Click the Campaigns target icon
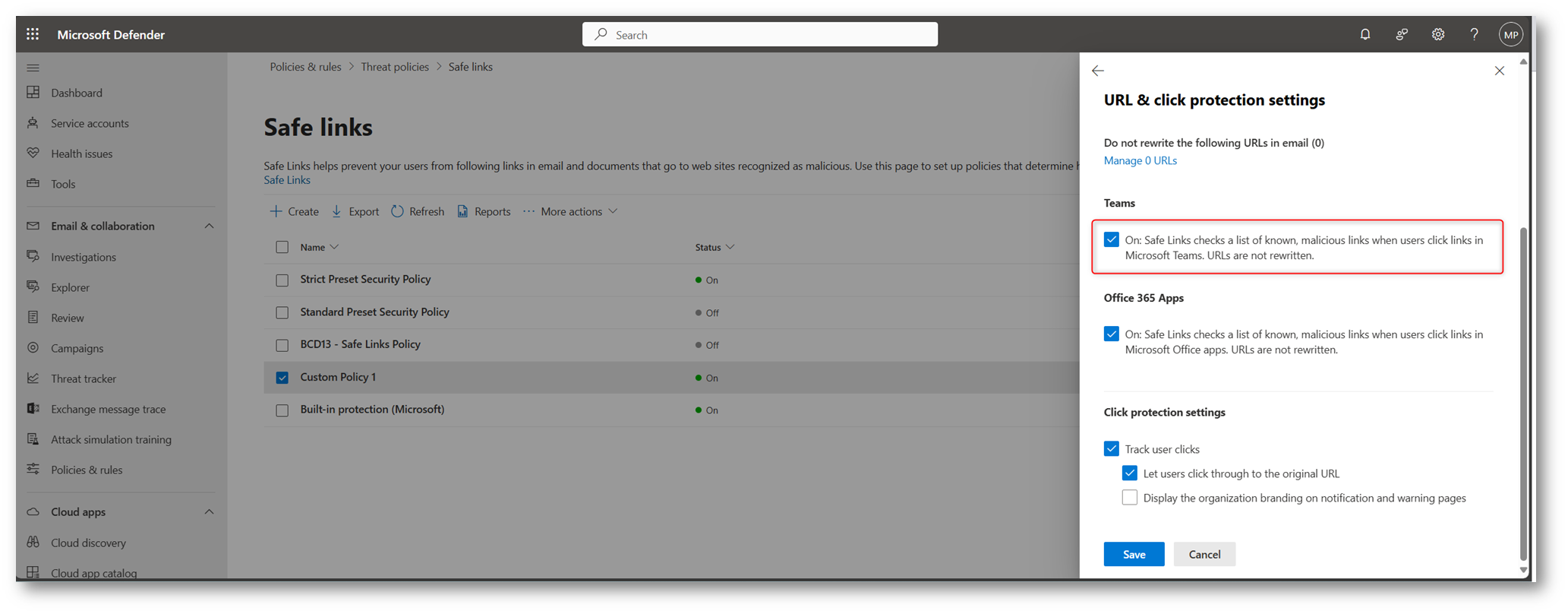Viewport: 1568px width, 614px height. click(33, 347)
